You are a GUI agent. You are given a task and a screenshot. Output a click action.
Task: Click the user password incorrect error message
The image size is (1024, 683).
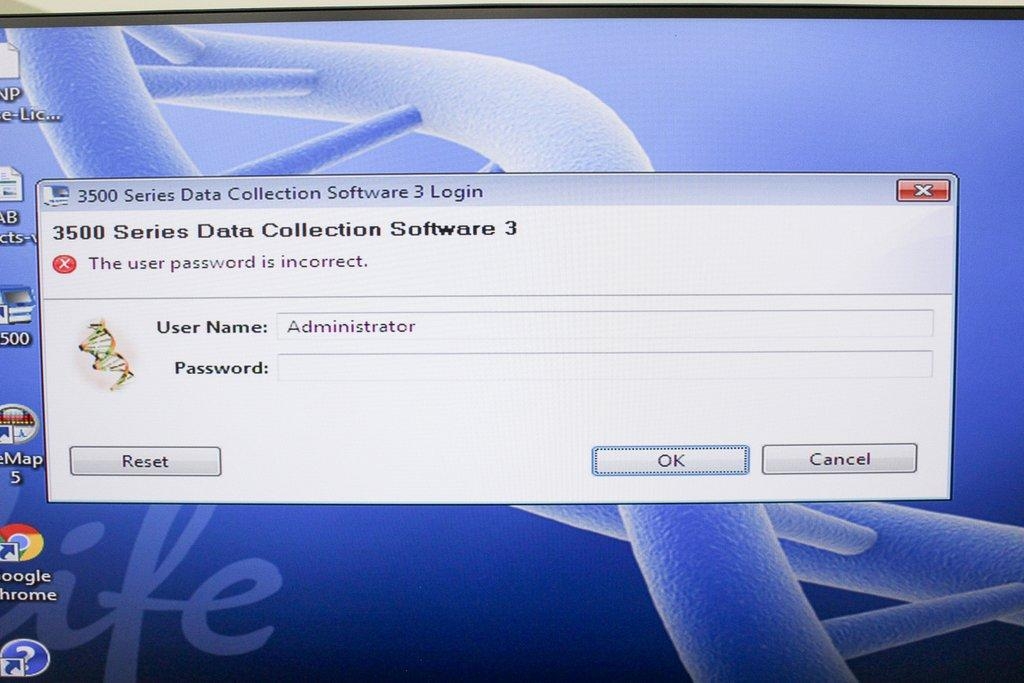[x=230, y=262]
